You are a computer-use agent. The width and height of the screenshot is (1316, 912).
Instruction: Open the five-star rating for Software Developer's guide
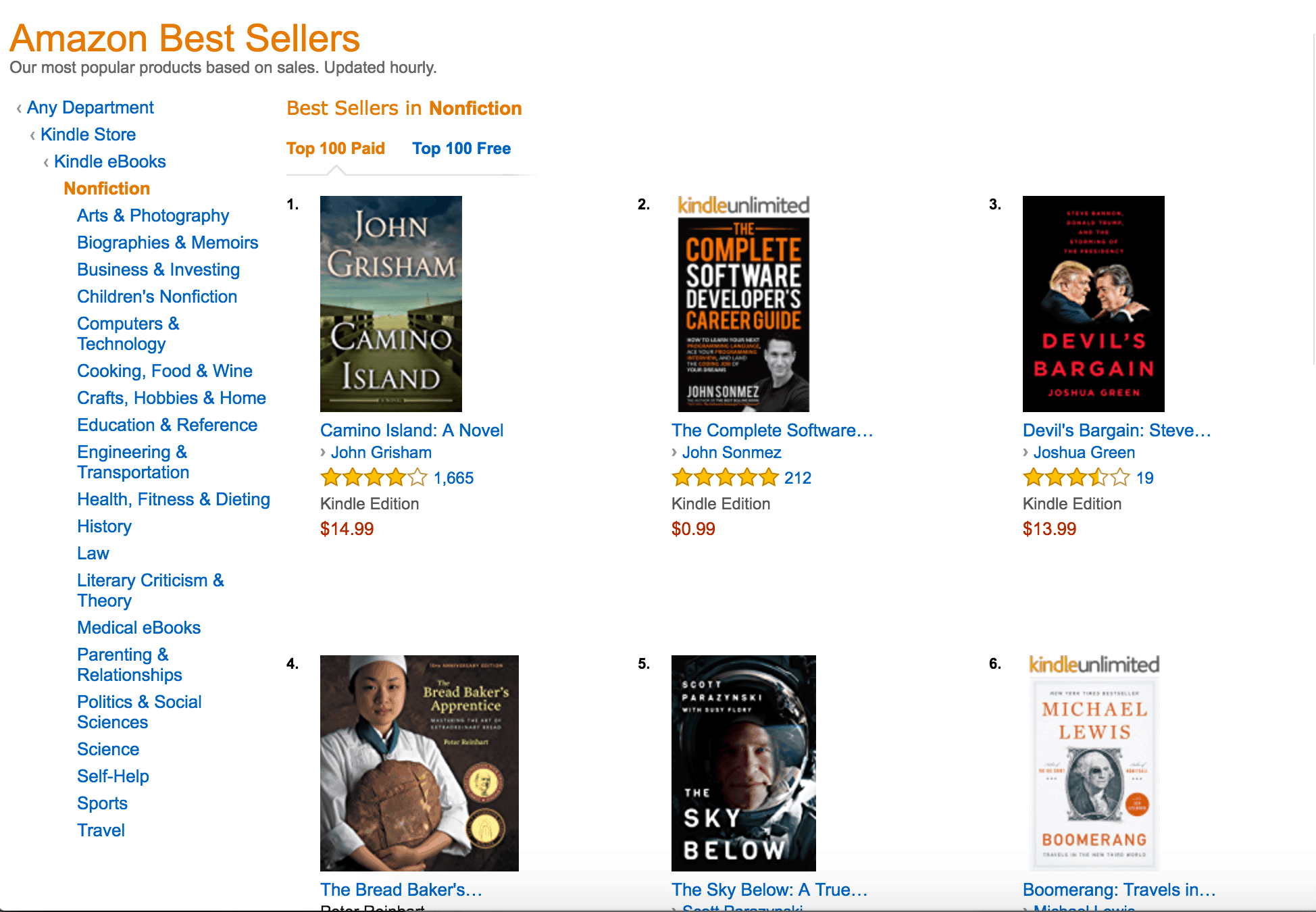(x=726, y=478)
